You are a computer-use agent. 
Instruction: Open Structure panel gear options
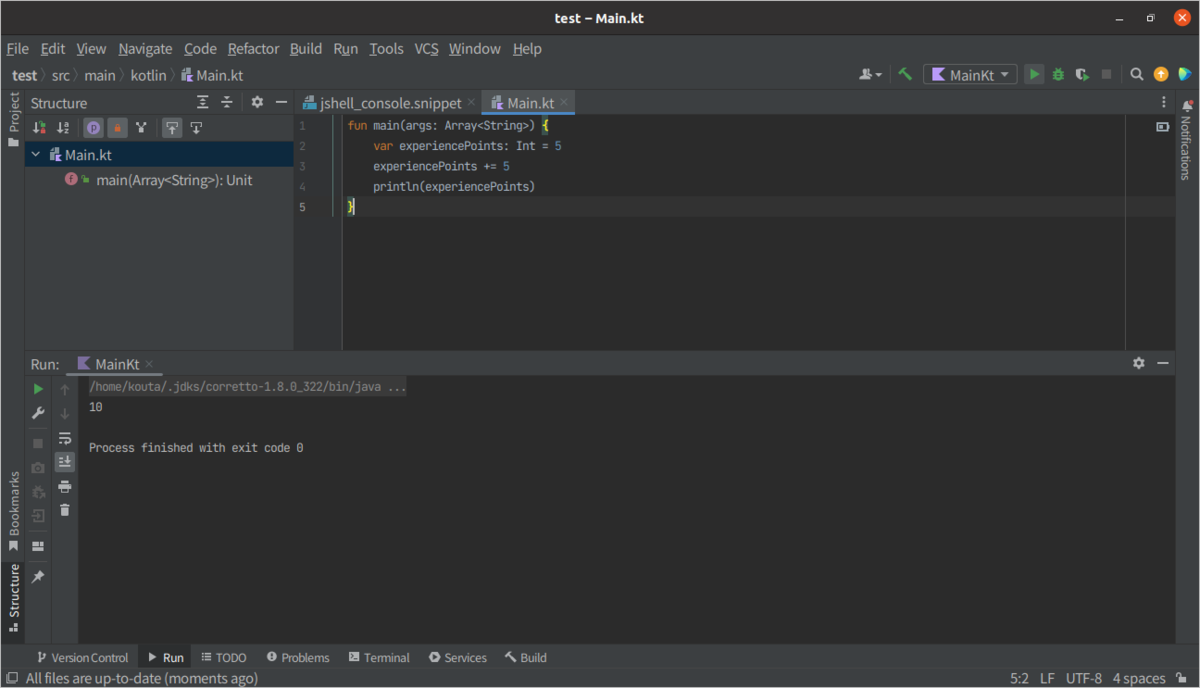pos(257,102)
